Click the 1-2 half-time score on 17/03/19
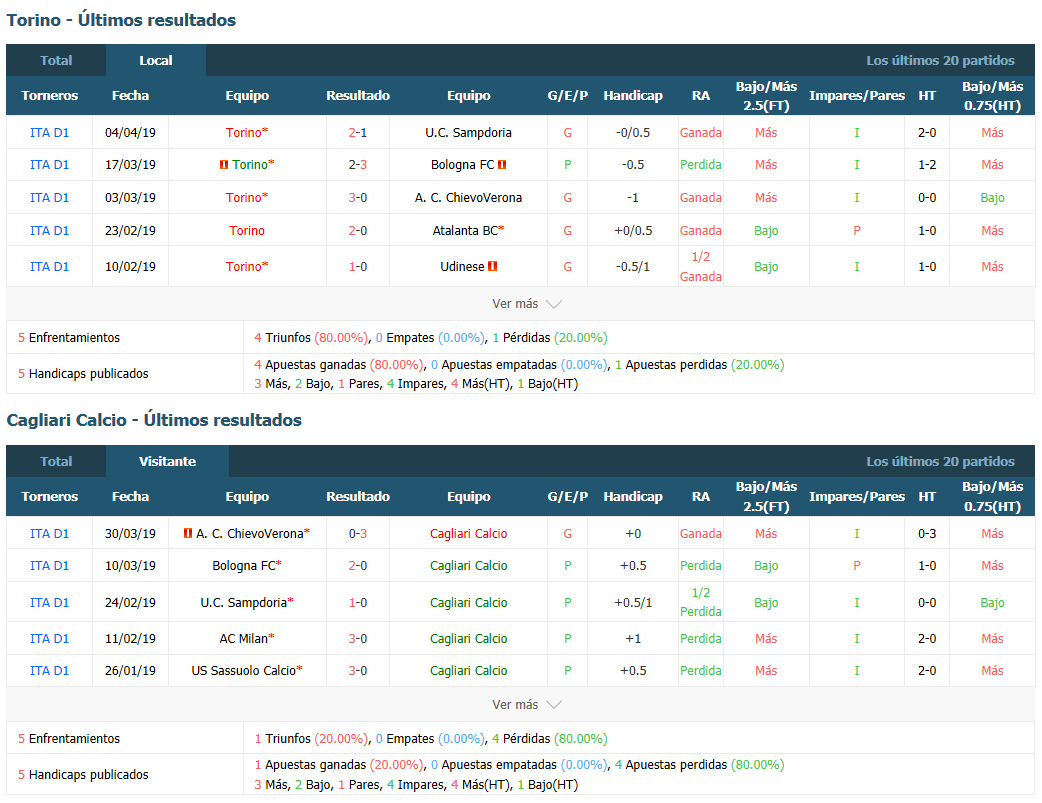The width and height of the screenshot is (1042, 803). tap(927, 165)
